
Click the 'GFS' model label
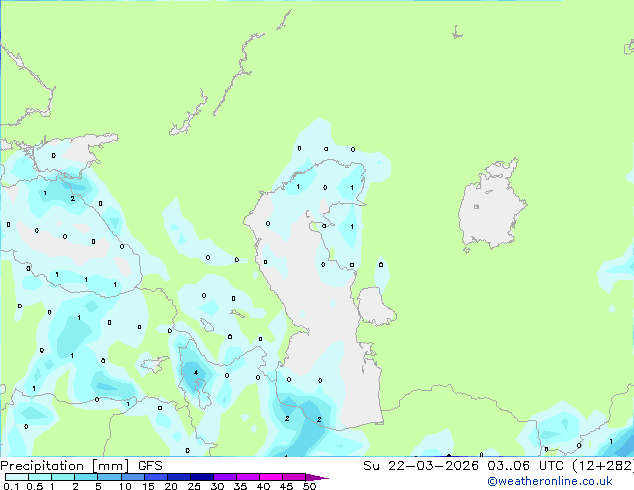point(150,466)
